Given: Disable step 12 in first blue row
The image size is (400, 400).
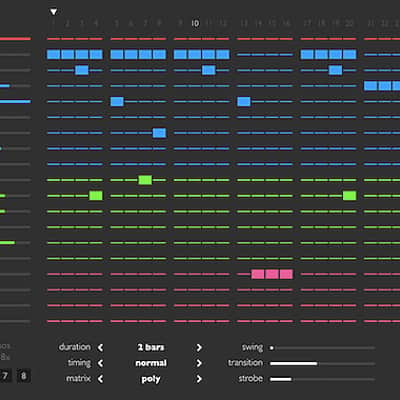Looking at the screenshot, I should tap(223, 54).
